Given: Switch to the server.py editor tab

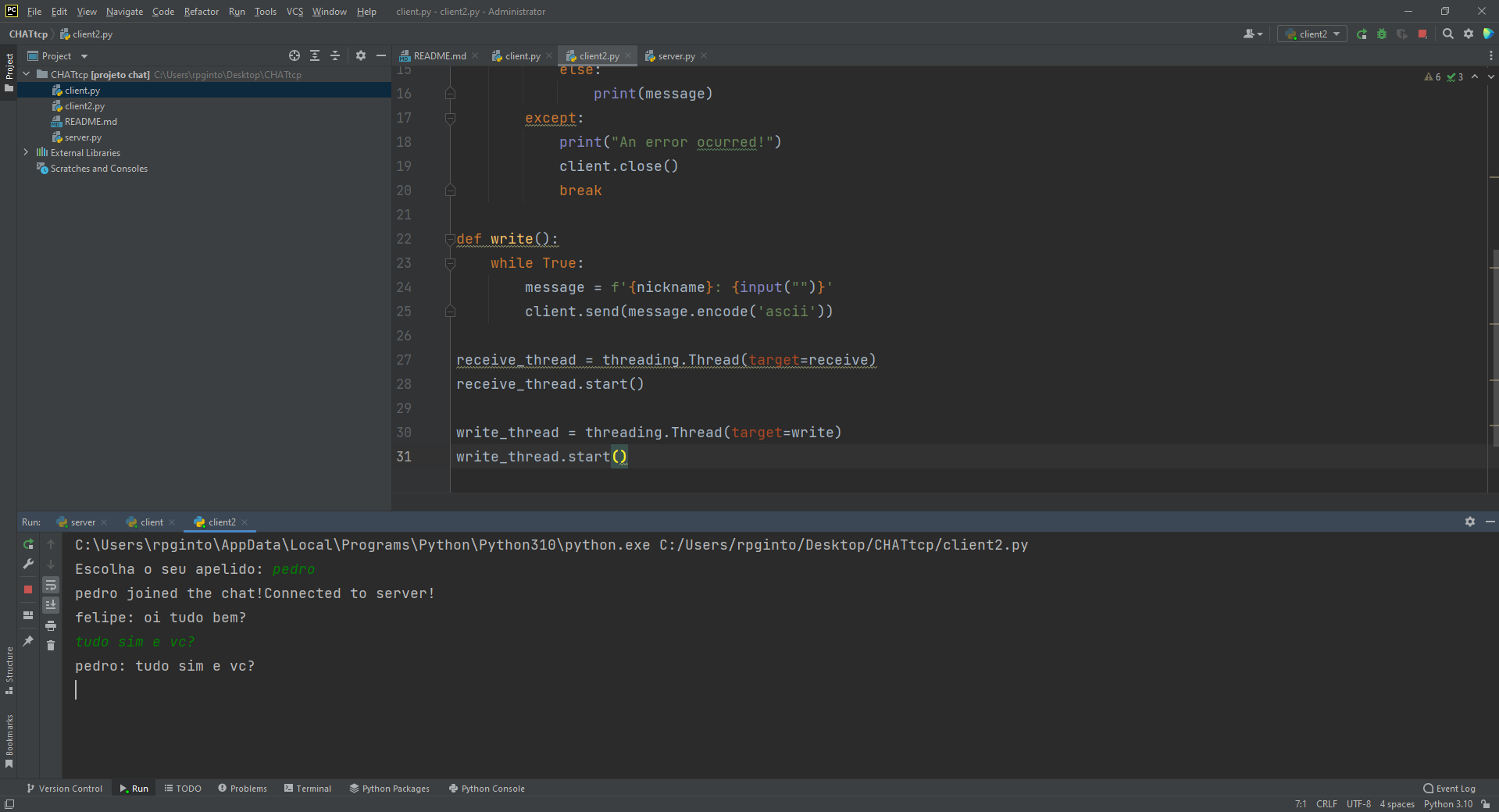Looking at the screenshot, I should coord(676,55).
